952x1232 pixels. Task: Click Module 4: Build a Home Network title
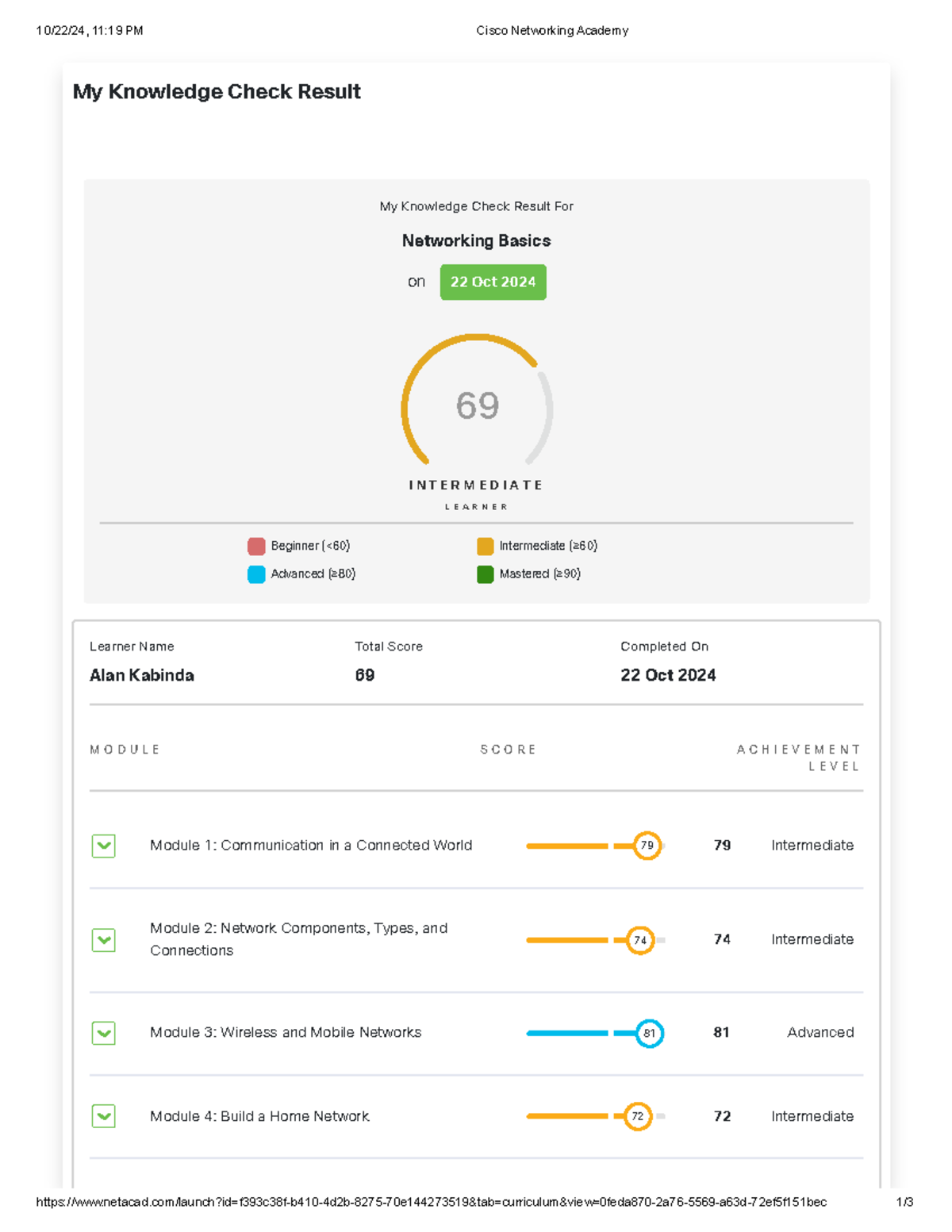point(259,1116)
